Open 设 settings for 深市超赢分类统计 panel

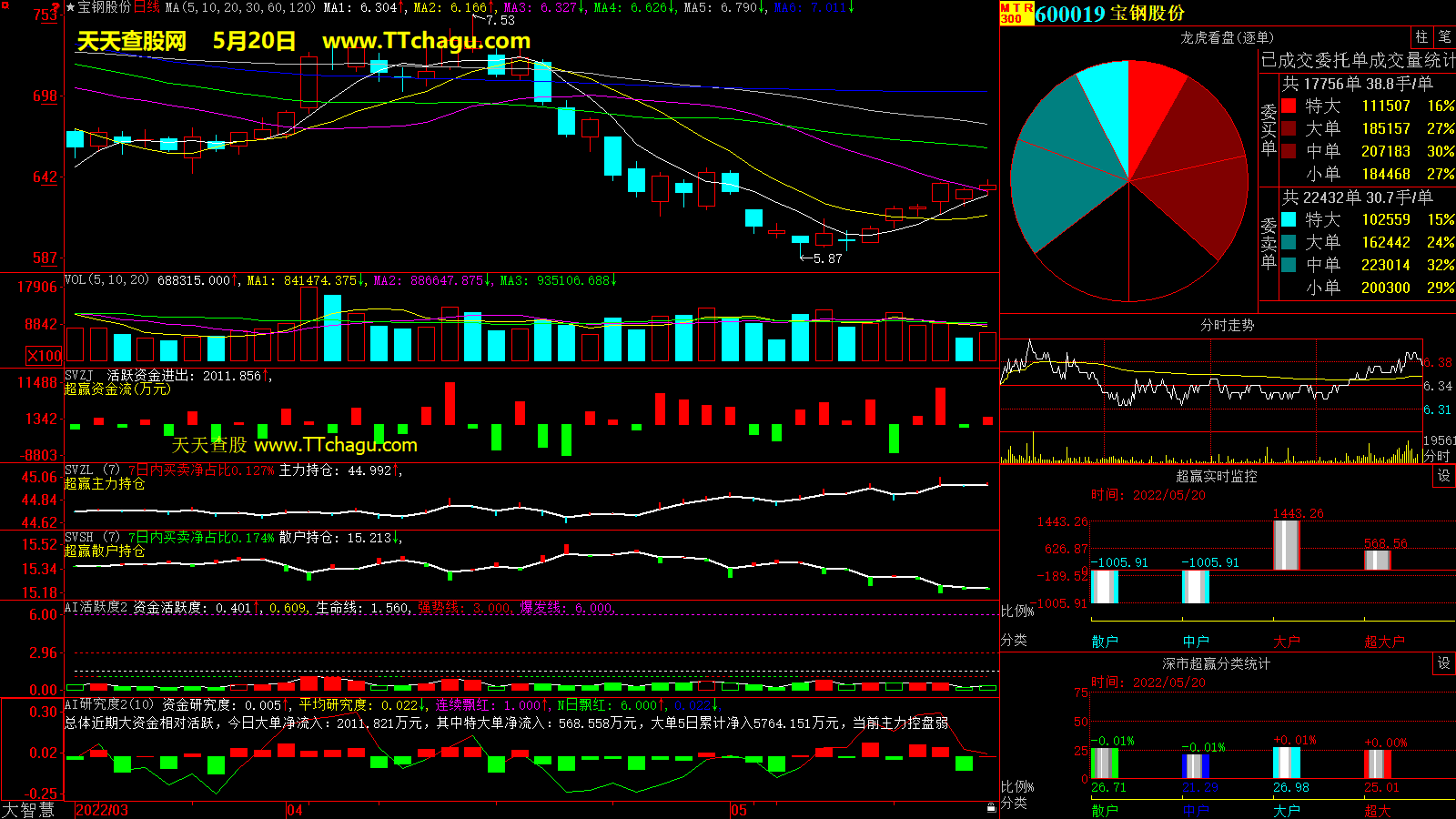pyautogui.click(x=1443, y=663)
